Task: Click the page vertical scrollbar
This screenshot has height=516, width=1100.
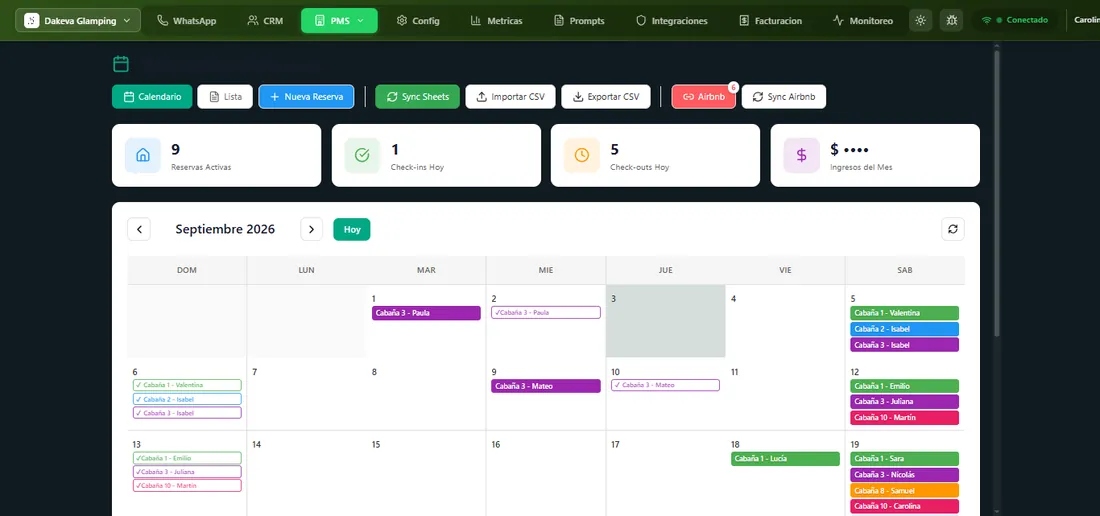Action: click(997, 196)
